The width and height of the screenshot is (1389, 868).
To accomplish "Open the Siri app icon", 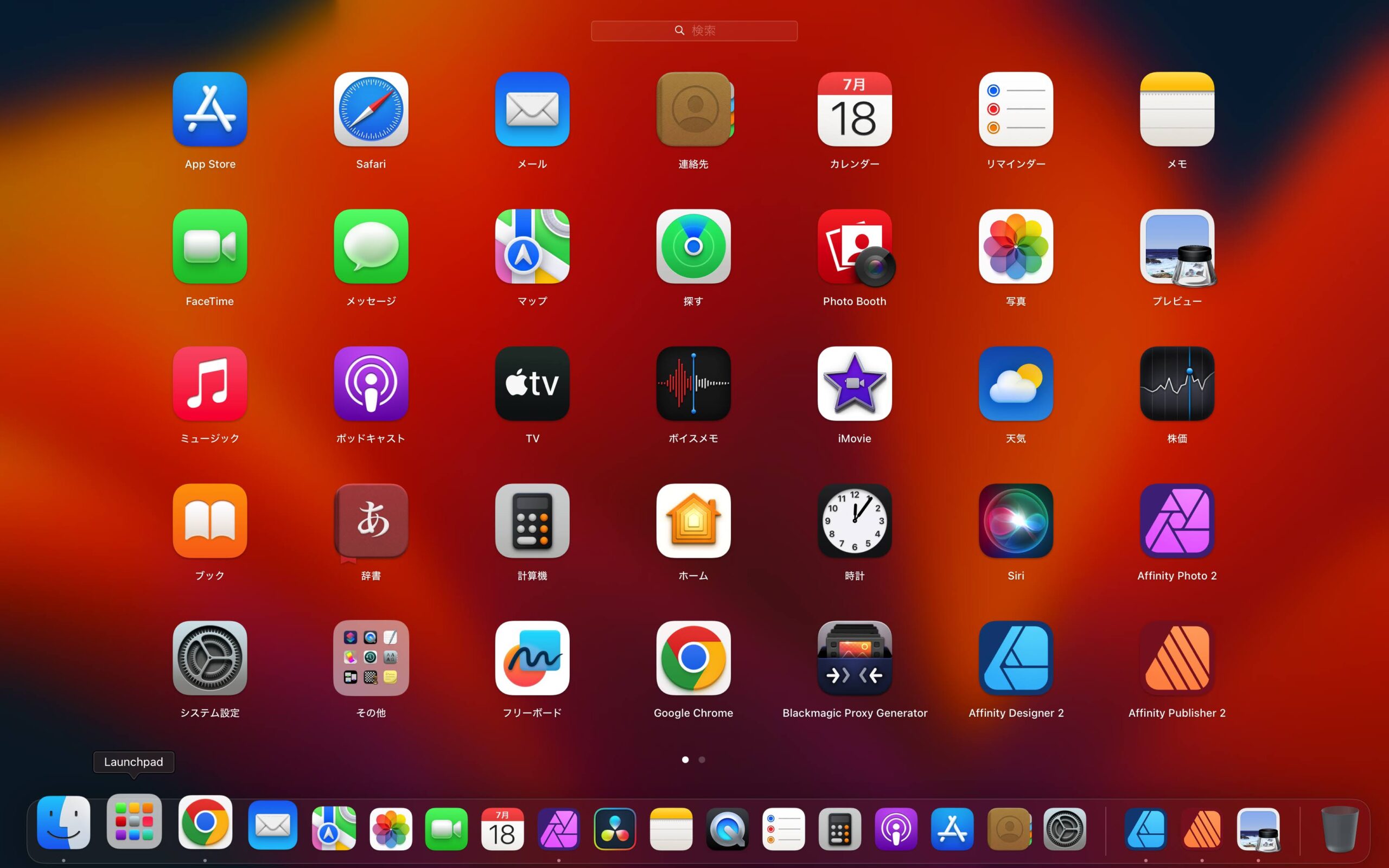I will (x=1015, y=521).
